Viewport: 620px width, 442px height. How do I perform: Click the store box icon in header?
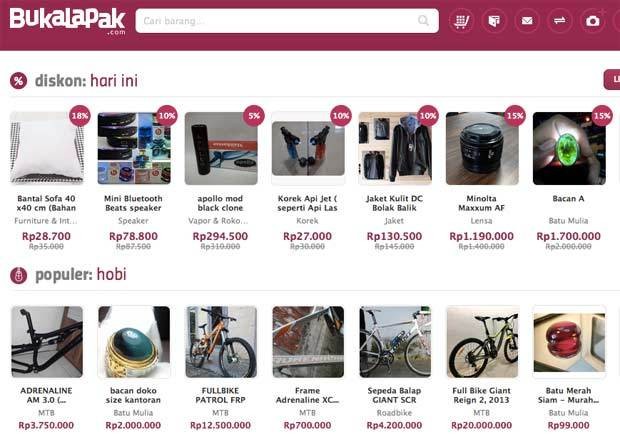click(x=494, y=21)
